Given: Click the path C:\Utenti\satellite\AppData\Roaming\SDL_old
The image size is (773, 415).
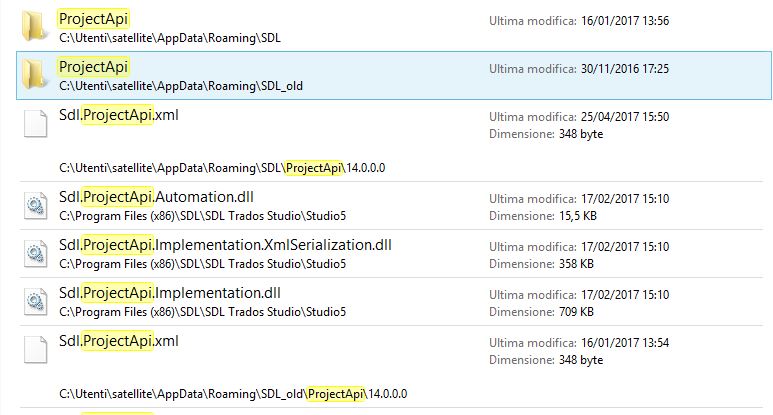Looking at the screenshot, I should (x=181, y=86).
